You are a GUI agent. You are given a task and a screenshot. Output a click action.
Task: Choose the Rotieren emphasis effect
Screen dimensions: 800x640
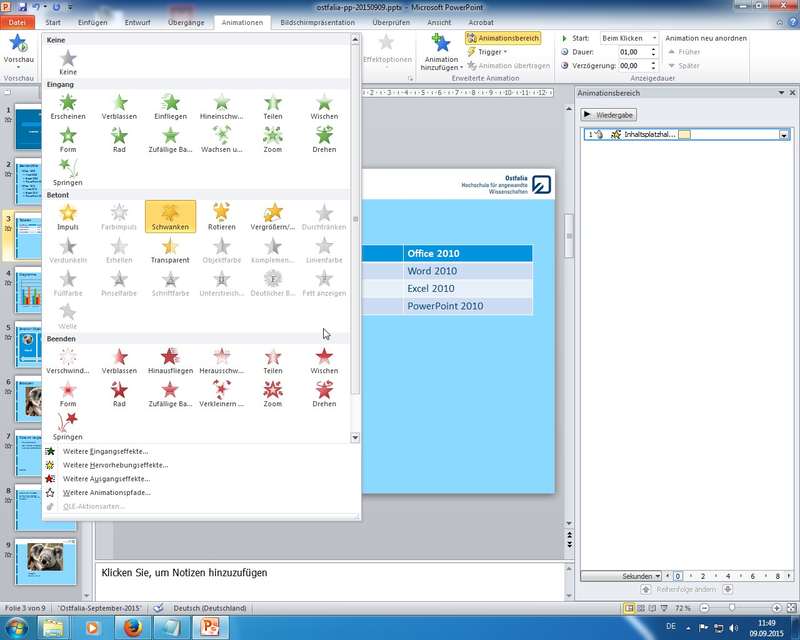pos(221,217)
